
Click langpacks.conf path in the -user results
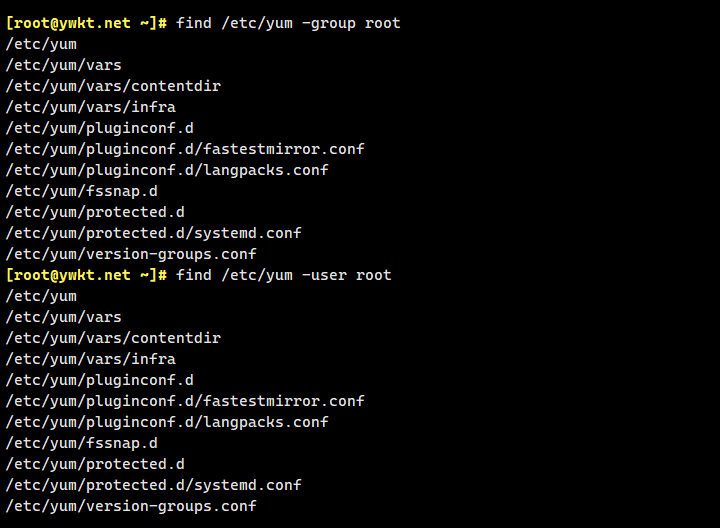[x=167, y=422]
